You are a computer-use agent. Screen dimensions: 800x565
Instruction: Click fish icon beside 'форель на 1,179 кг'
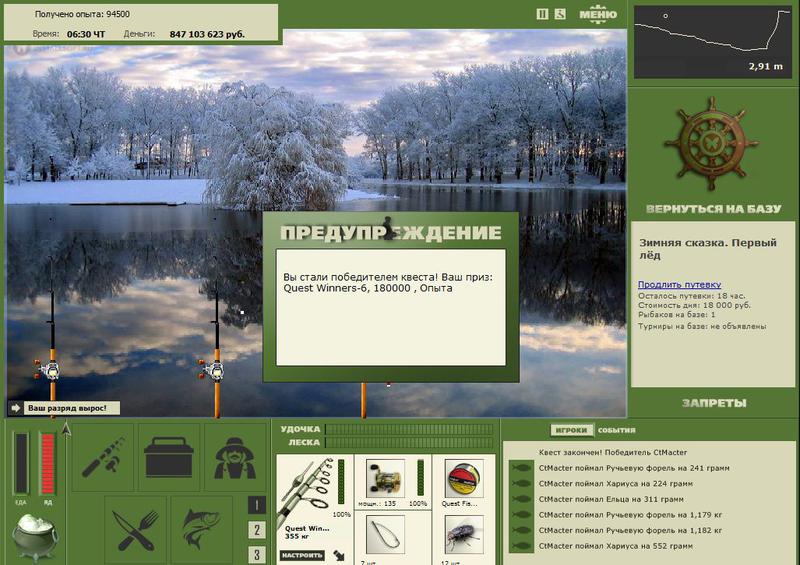pyautogui.click(x=521, y=514)
